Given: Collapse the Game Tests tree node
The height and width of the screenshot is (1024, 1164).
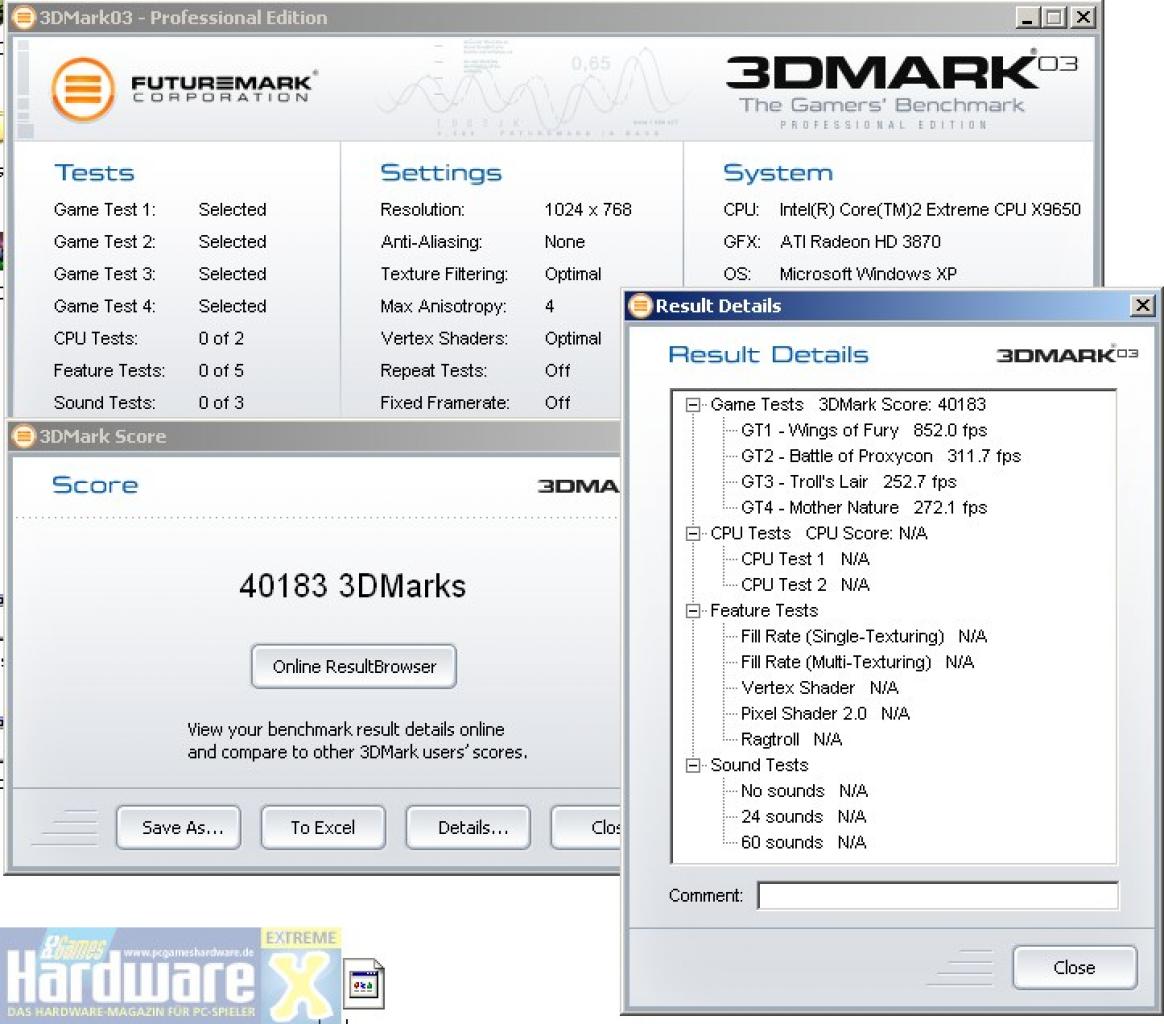Looking at the screenshot, I should (x=693, y=405).
